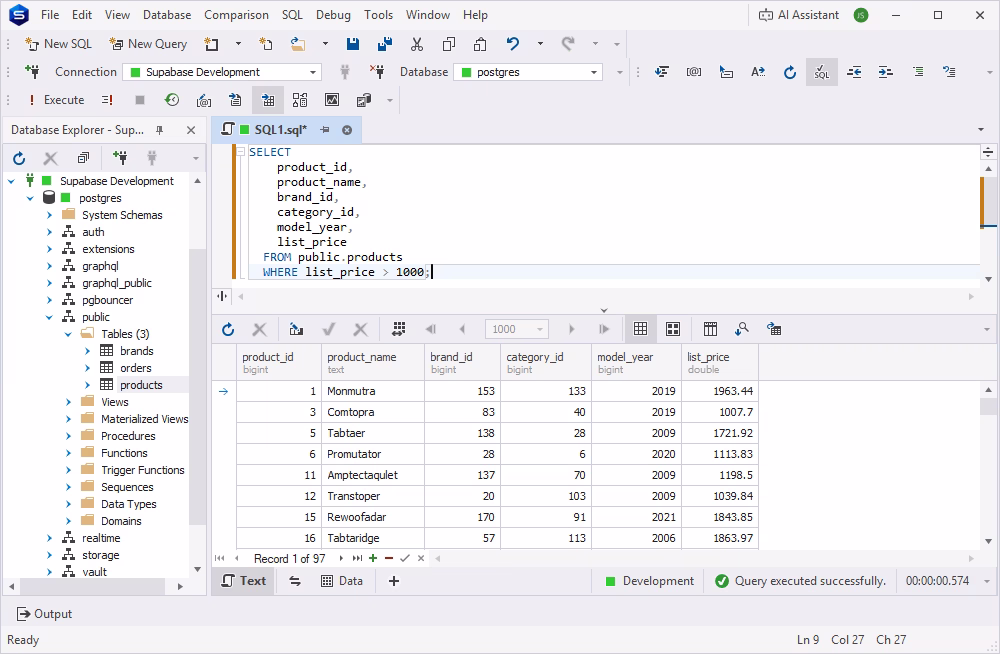The width and height of the screenshot is (1000, 654).
Task: Save the current SQL document
Action: pyautogui.click(x=353, y=44)
